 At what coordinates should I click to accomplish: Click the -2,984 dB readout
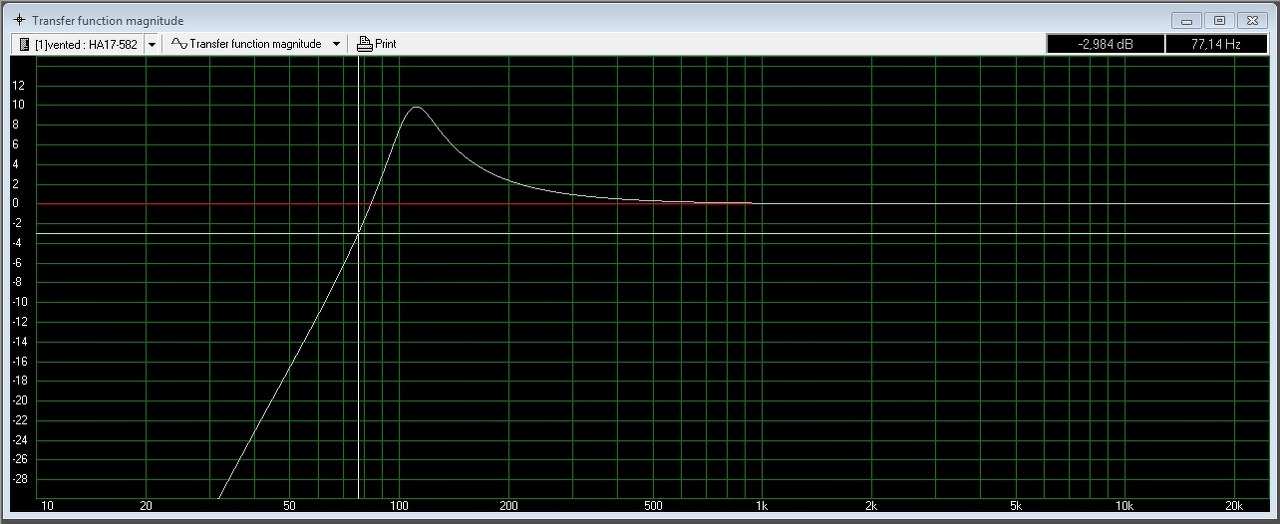(x=1105, y=44)
